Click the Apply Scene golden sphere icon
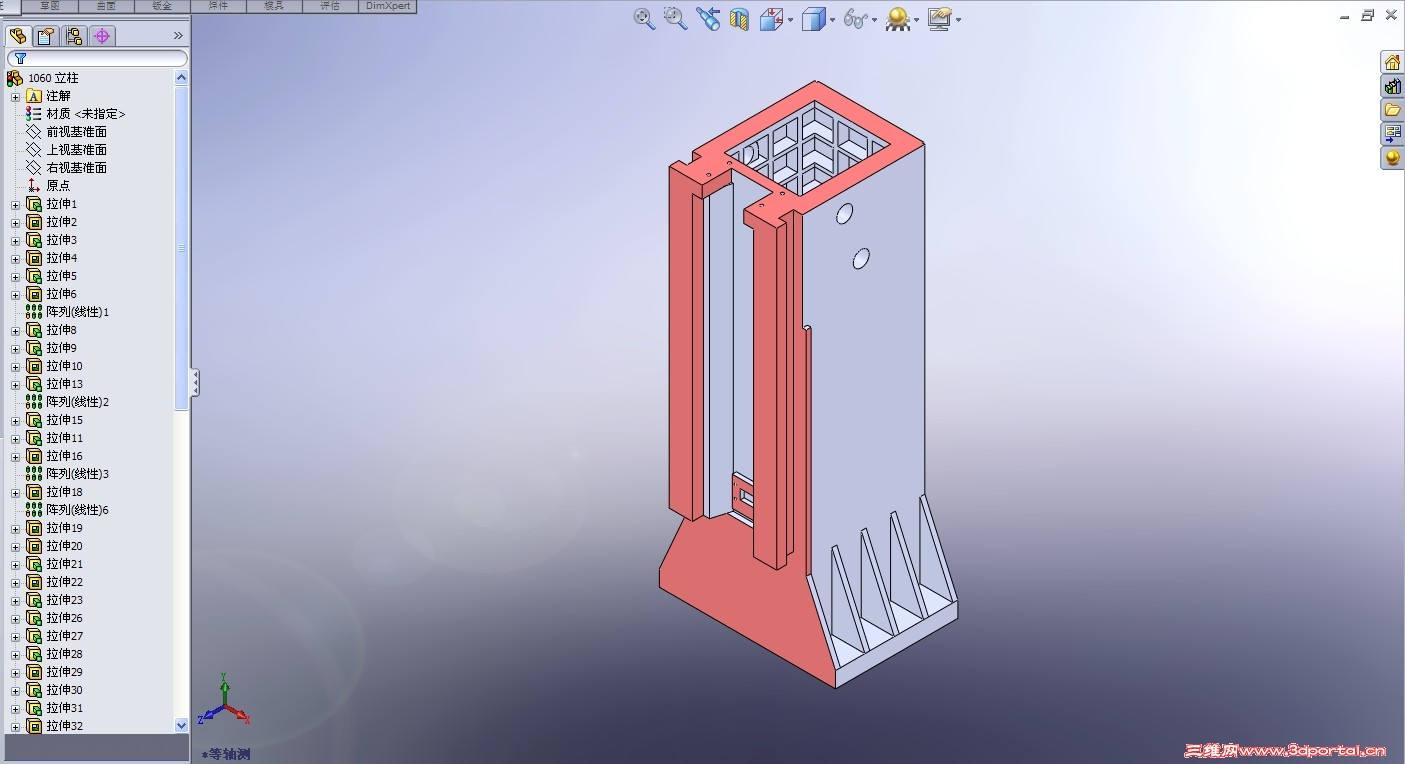 click(x=897, y=19)
